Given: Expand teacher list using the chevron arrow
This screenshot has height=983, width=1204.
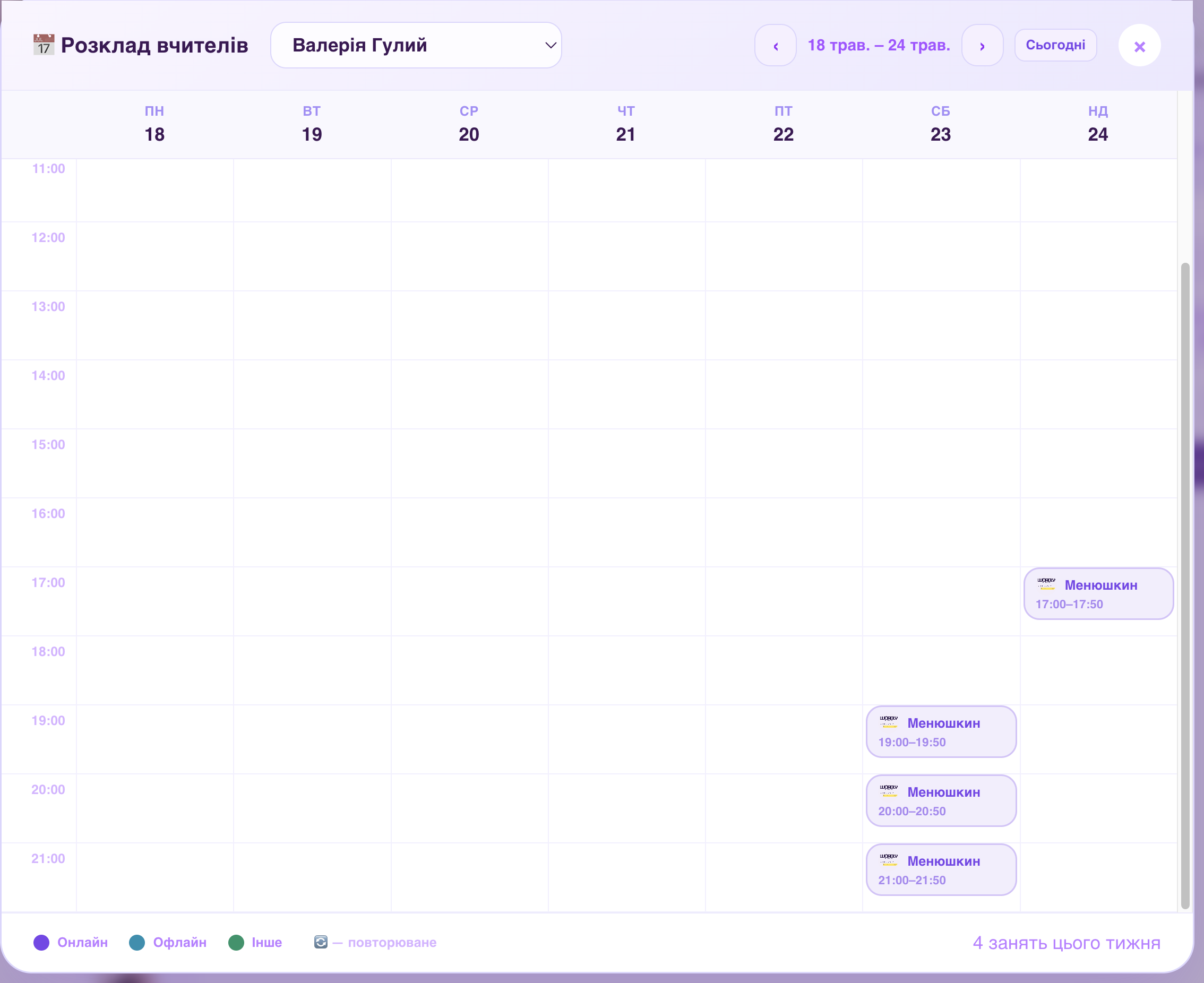Looking at the screenshot, I should (550, 45).
